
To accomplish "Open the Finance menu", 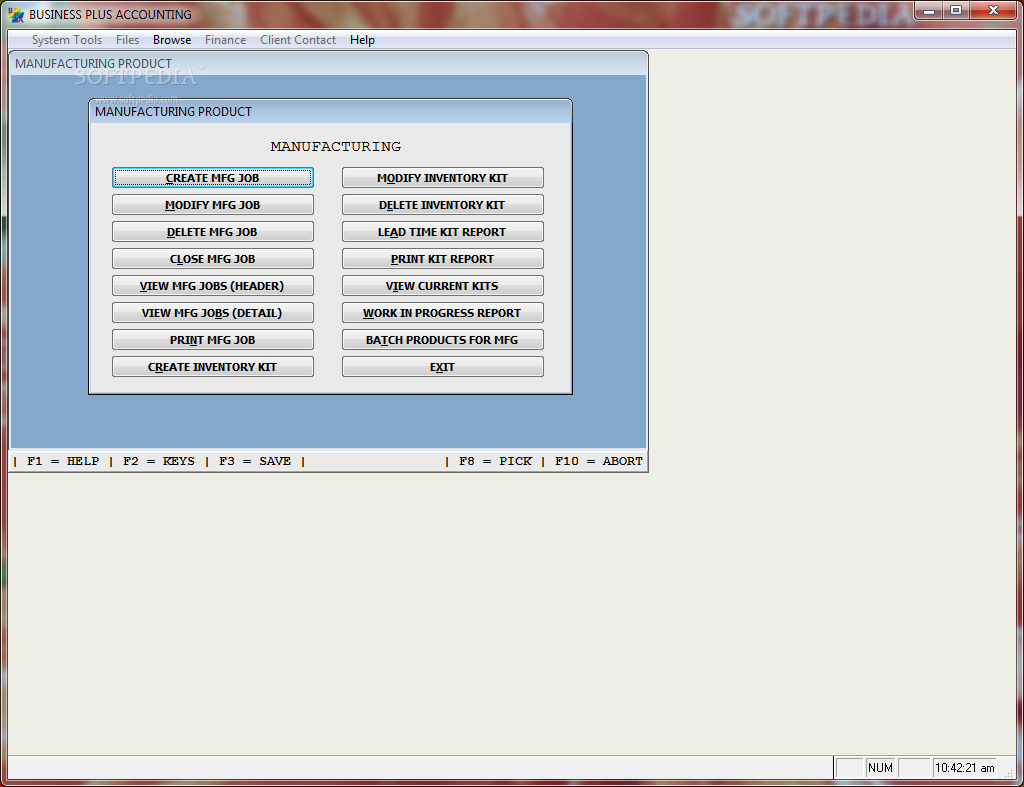I will tap(225, 40).
